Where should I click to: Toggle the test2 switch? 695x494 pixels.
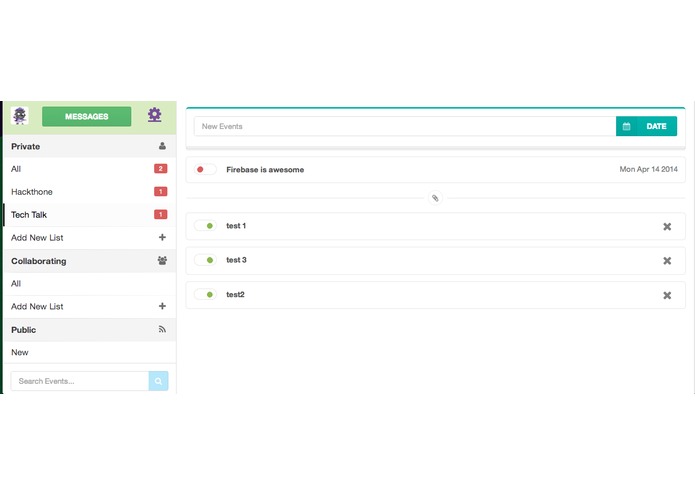tap(205, 295)
